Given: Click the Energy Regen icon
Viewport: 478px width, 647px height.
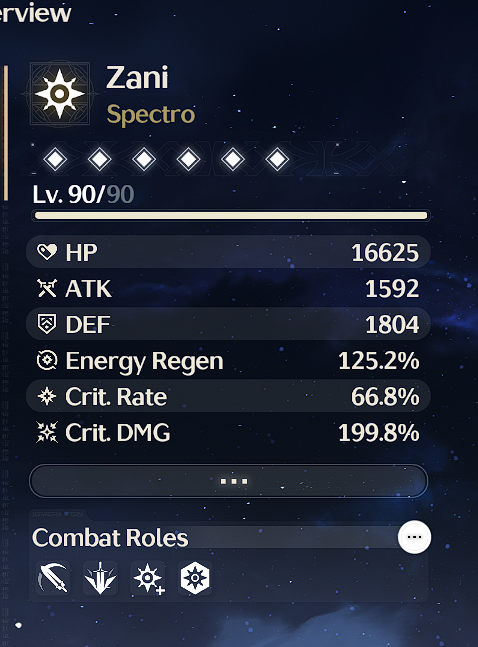Looking at the screenshot, I should click(47, 360).
